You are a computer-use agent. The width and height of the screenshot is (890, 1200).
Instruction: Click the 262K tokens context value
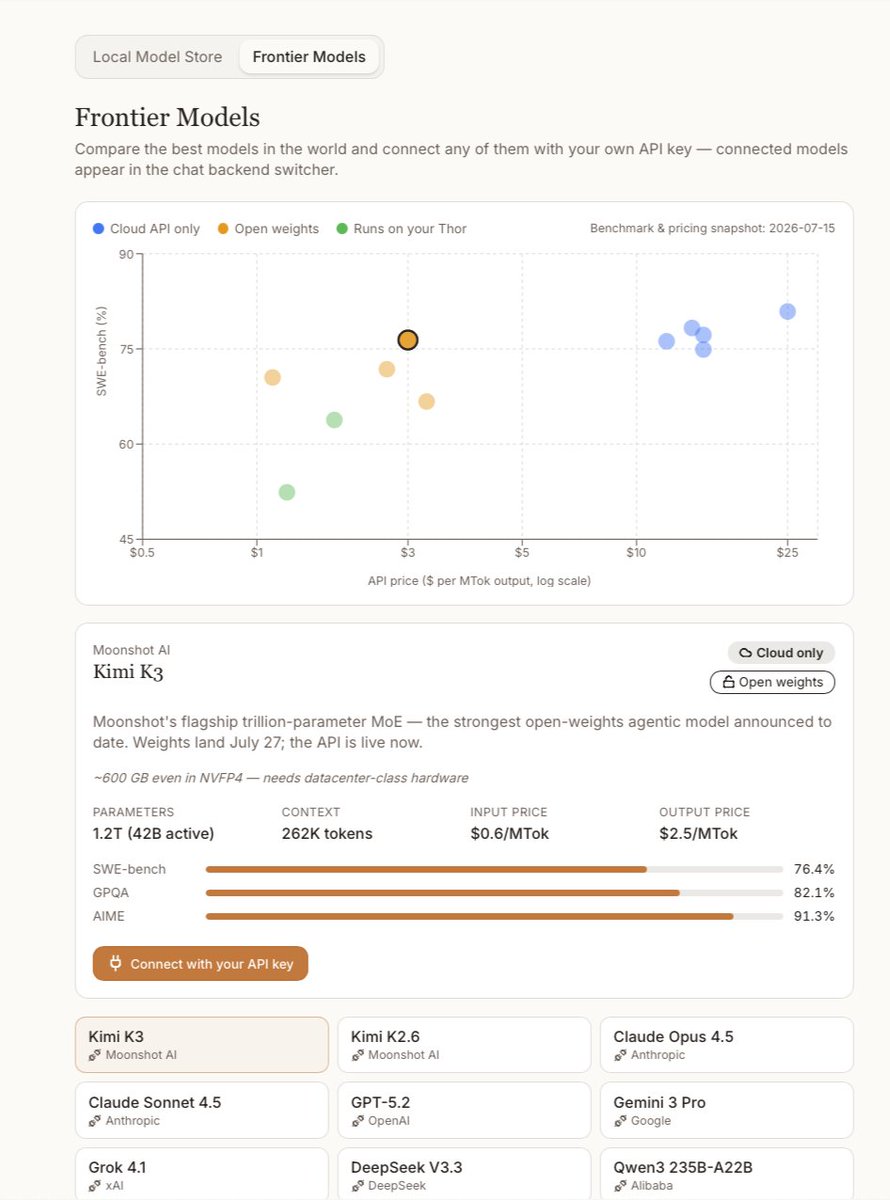coord(327,833)
